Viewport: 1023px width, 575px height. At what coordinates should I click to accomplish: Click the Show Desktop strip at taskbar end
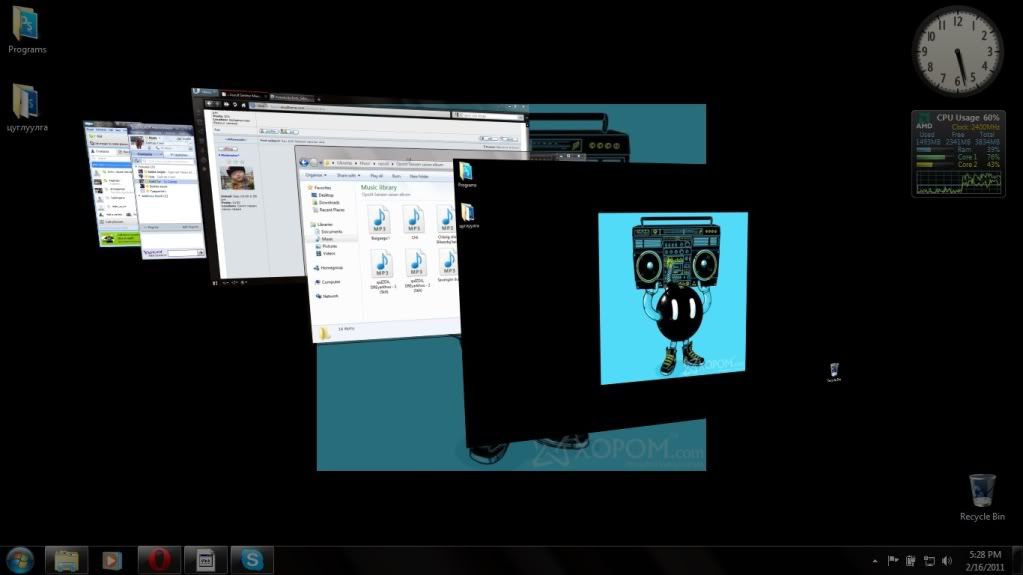1018,560
